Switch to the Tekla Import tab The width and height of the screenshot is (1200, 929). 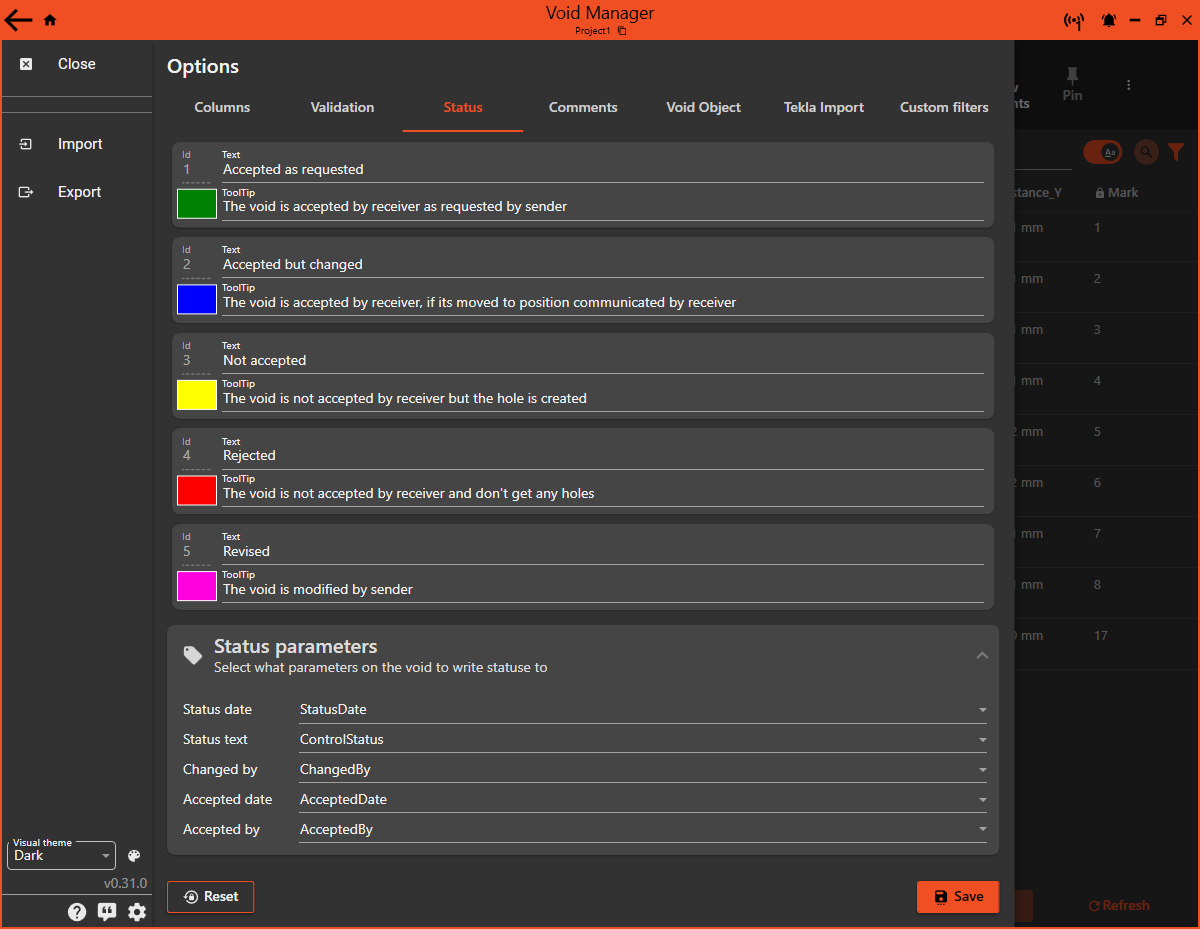point(823,107)
